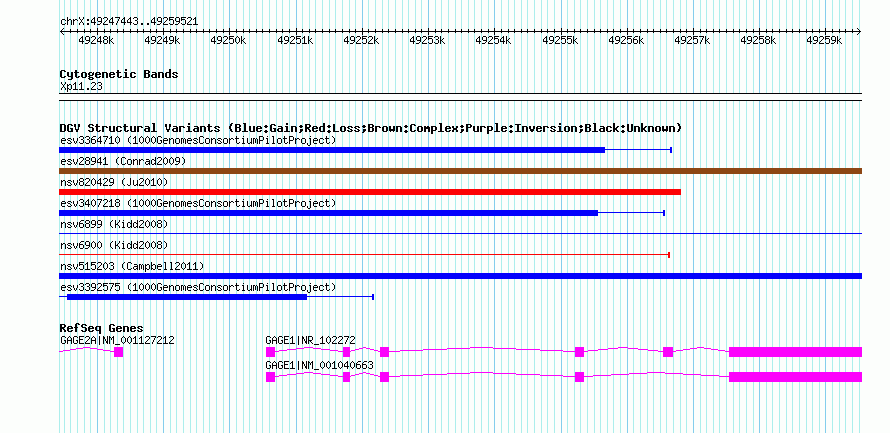Screen dimensions: 890x433
Task: Click the nsv820429 red loss variant bar
Action: 370,192
